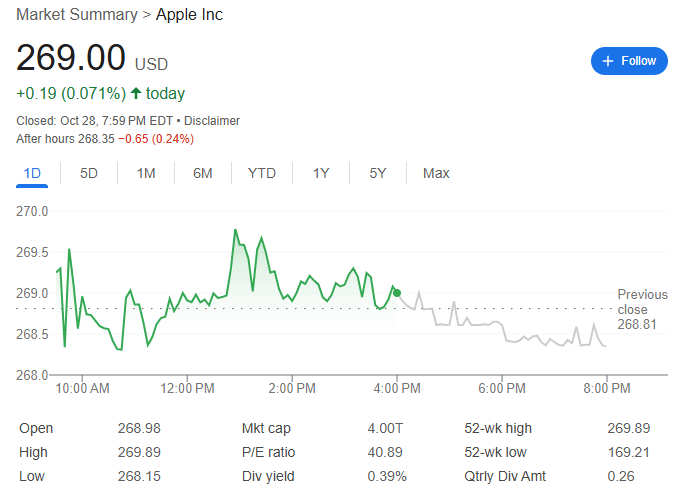Click the plus icon in Follow
The image size is (689, 499).
tap(607, 61)
